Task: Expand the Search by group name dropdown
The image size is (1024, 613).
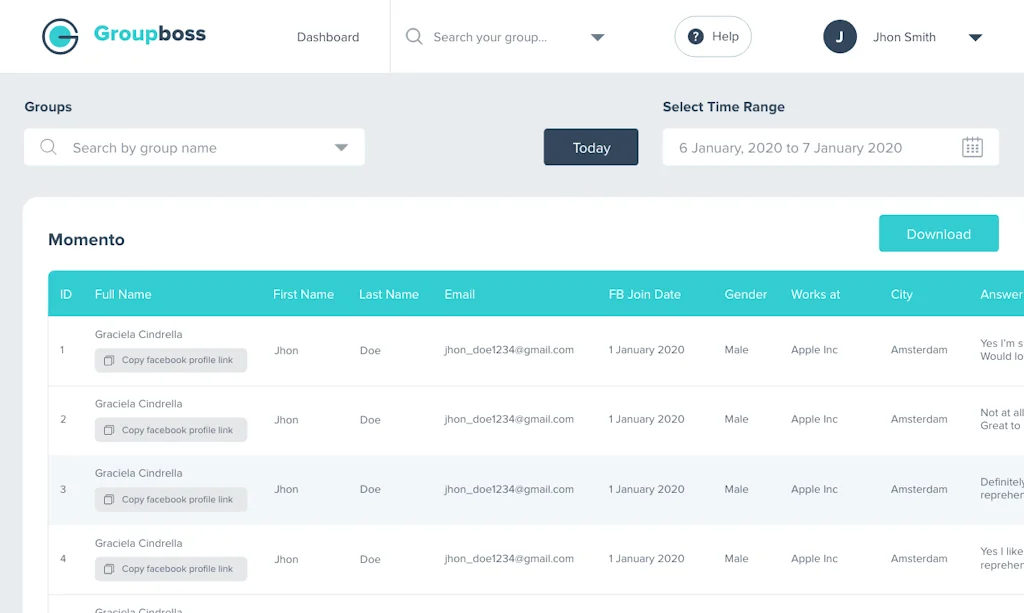Action: point(341,148)
